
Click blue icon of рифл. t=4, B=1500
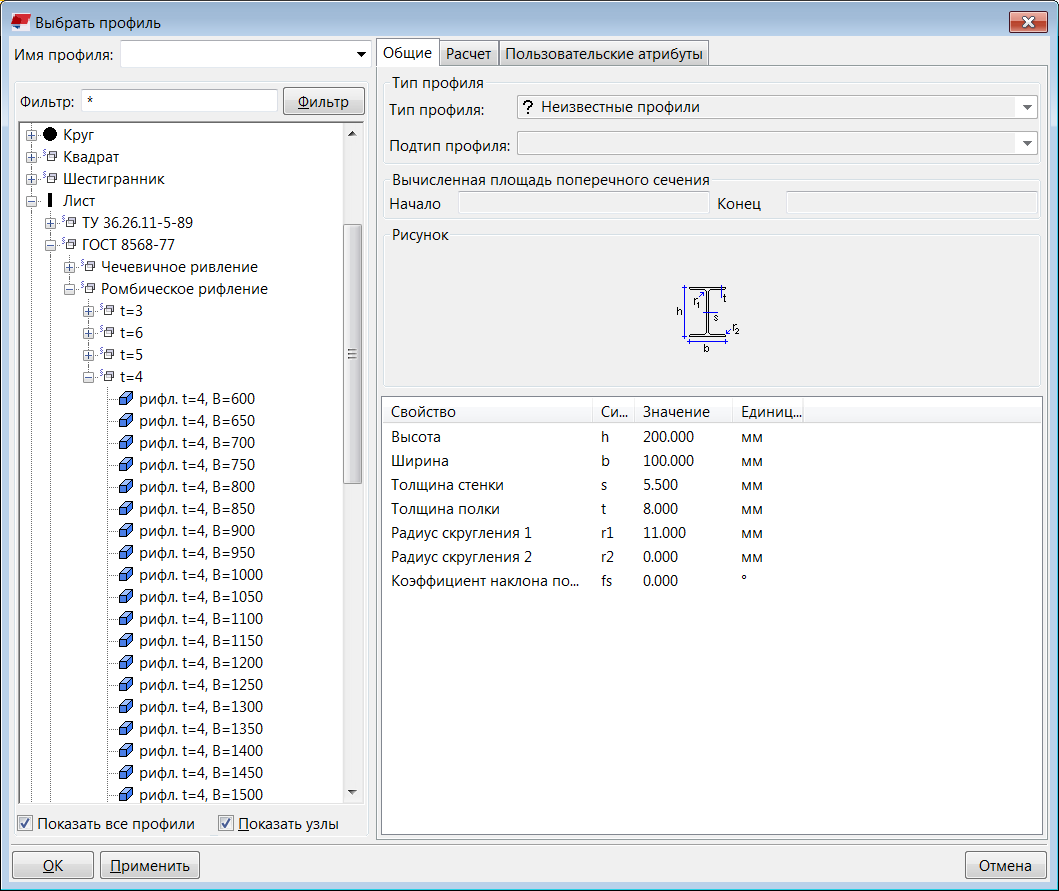[x=126, y=795]
